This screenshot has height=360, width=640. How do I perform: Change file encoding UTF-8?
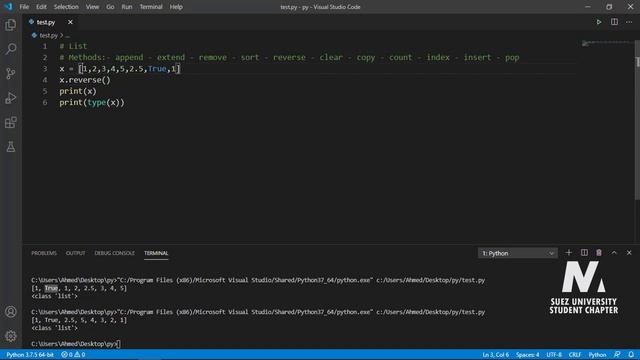554,354
